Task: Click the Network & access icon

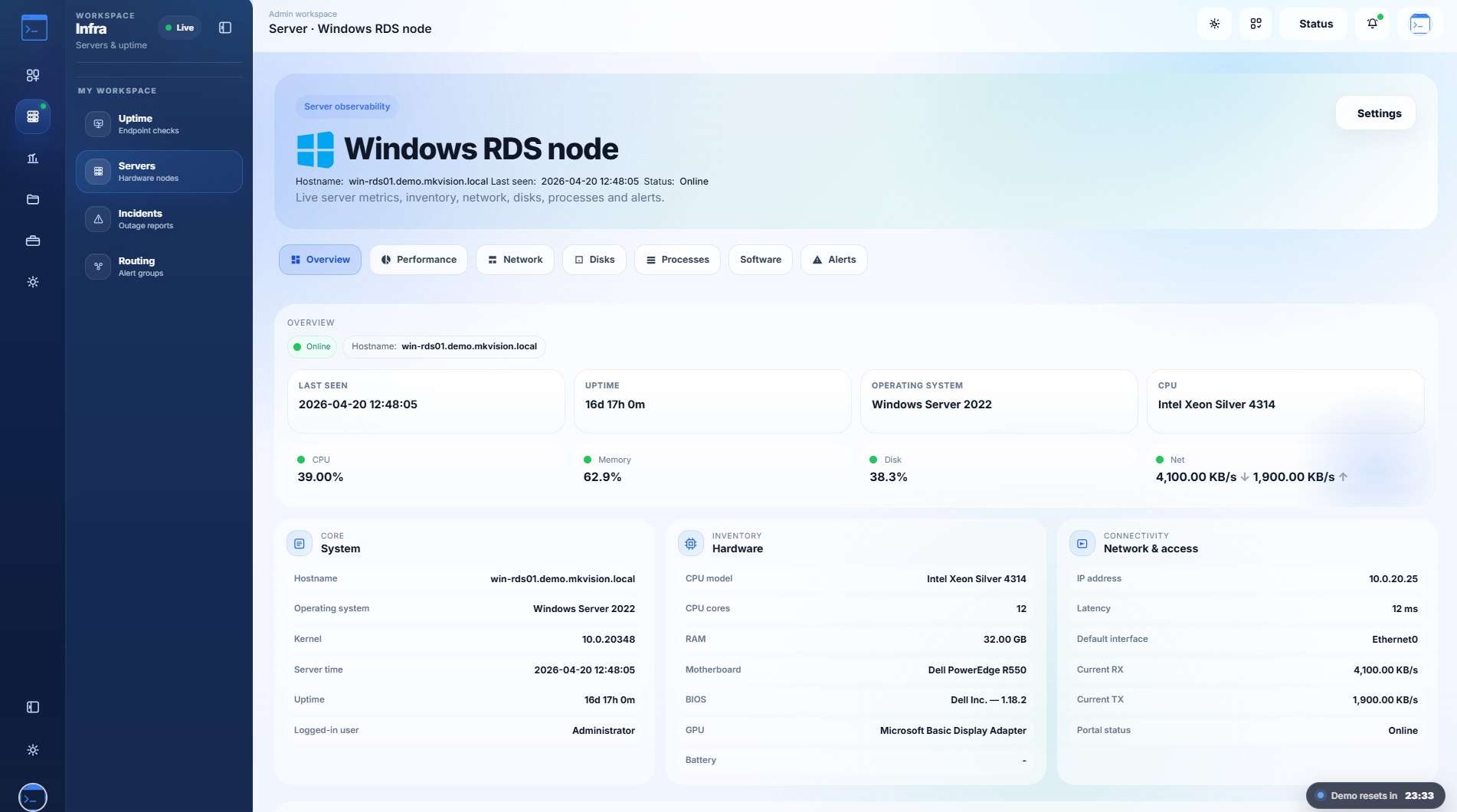Action: pos(1082,543)
